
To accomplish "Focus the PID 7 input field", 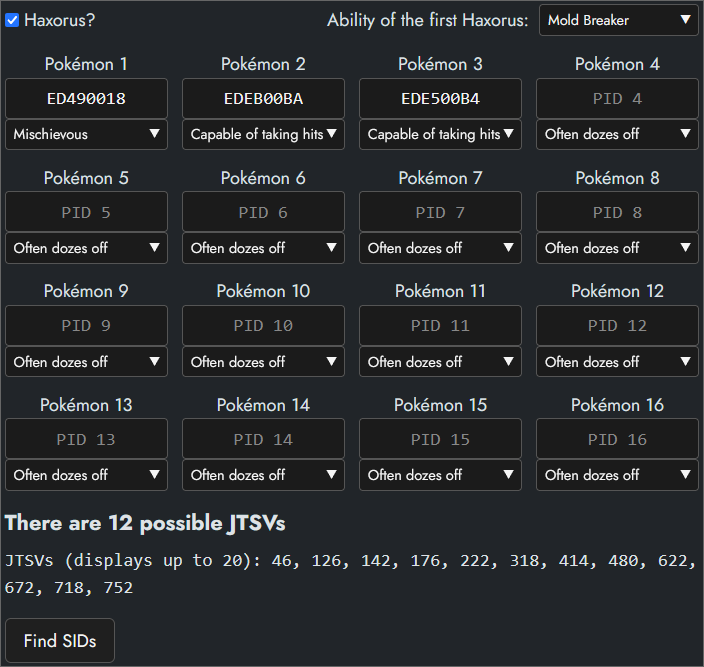I will point(440,212).
